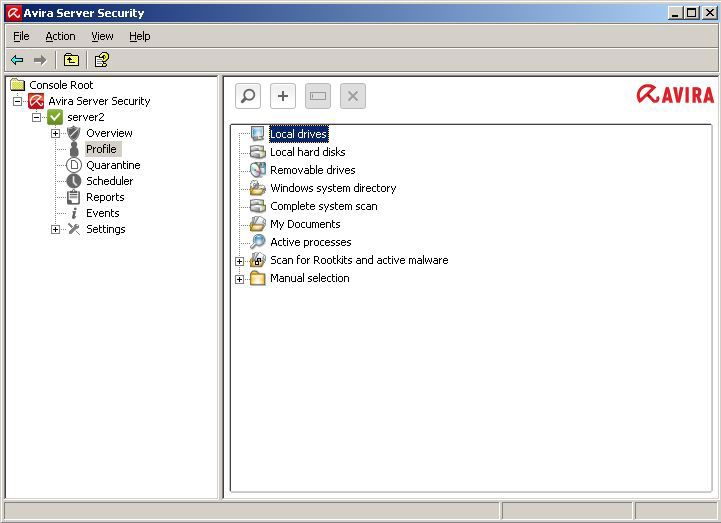The width and height of the screenshot is (721, 523).
Task: Click the Overview shield icon
Action: pos(74,133)
